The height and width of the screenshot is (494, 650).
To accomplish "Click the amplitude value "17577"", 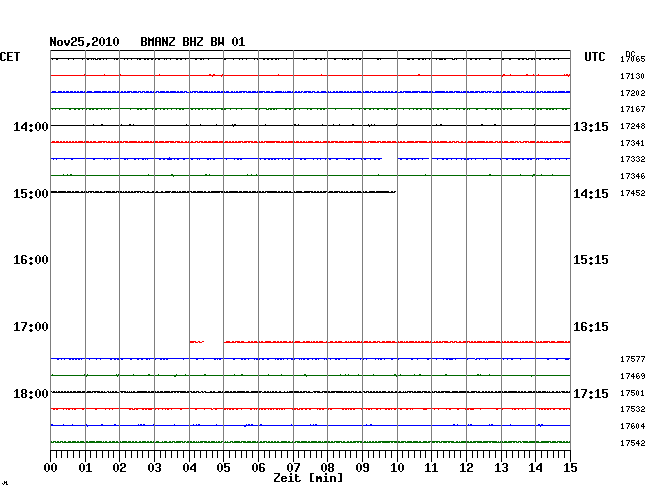I will (633, 359).
